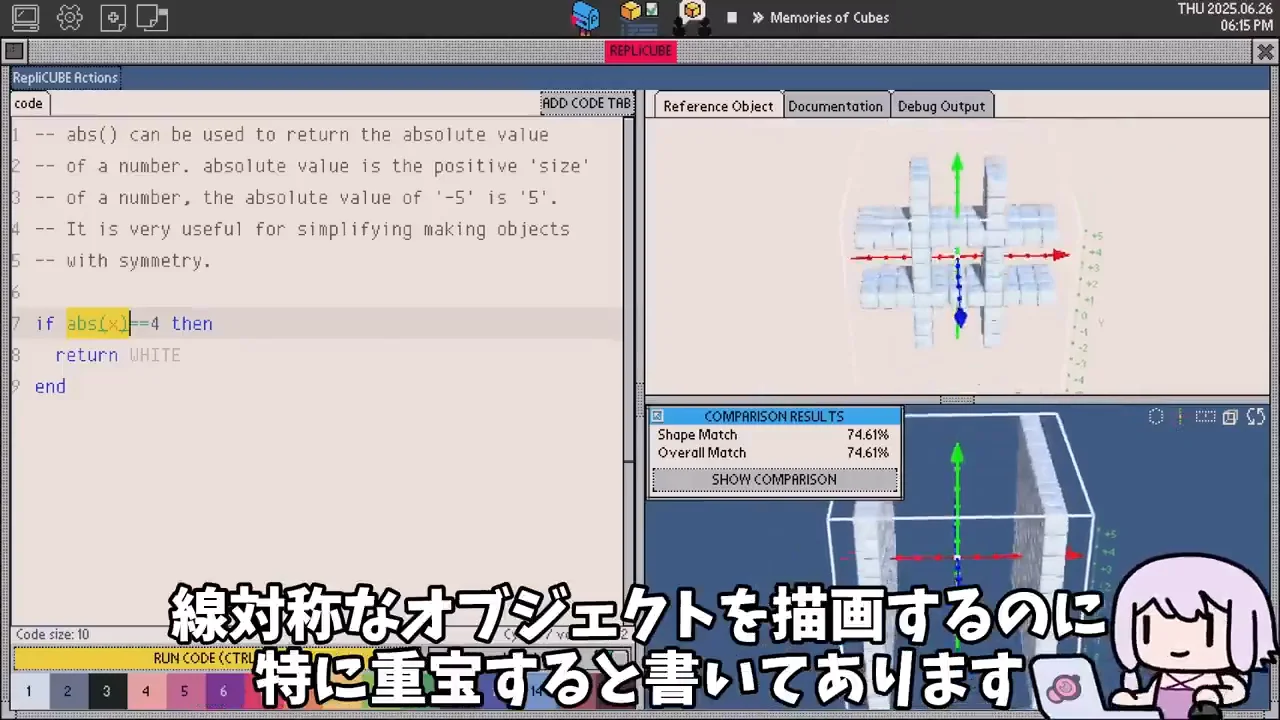Close the Comparison Results popup

click(x=657, y=416)
